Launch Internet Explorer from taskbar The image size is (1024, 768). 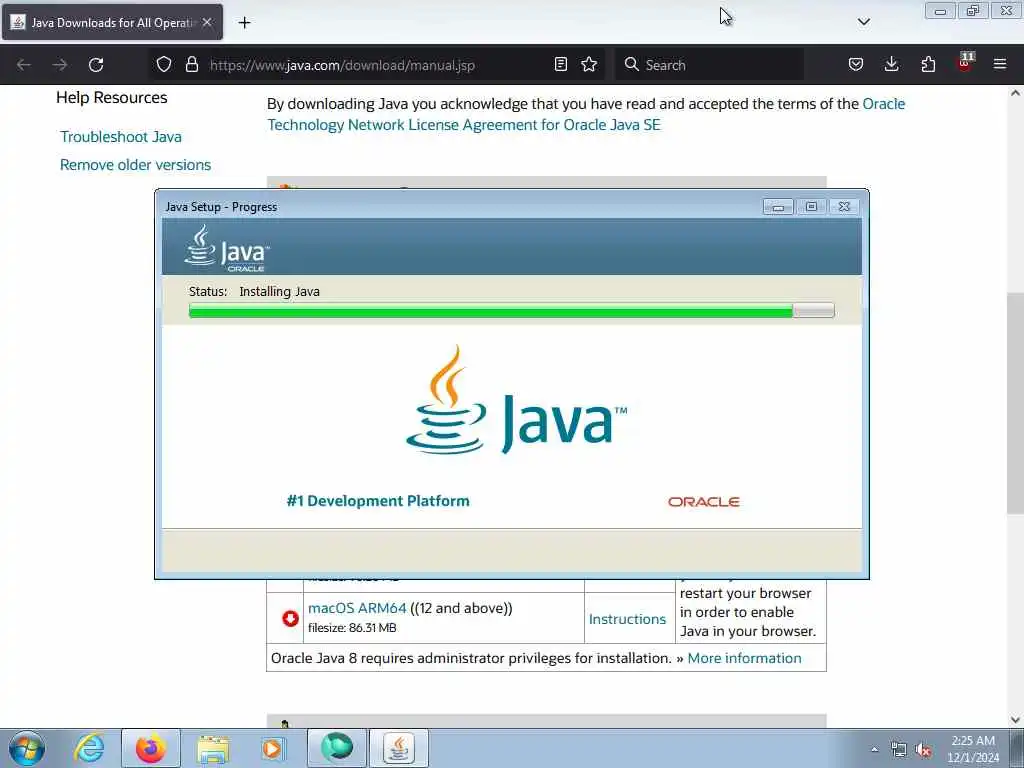tap(89, 748)
